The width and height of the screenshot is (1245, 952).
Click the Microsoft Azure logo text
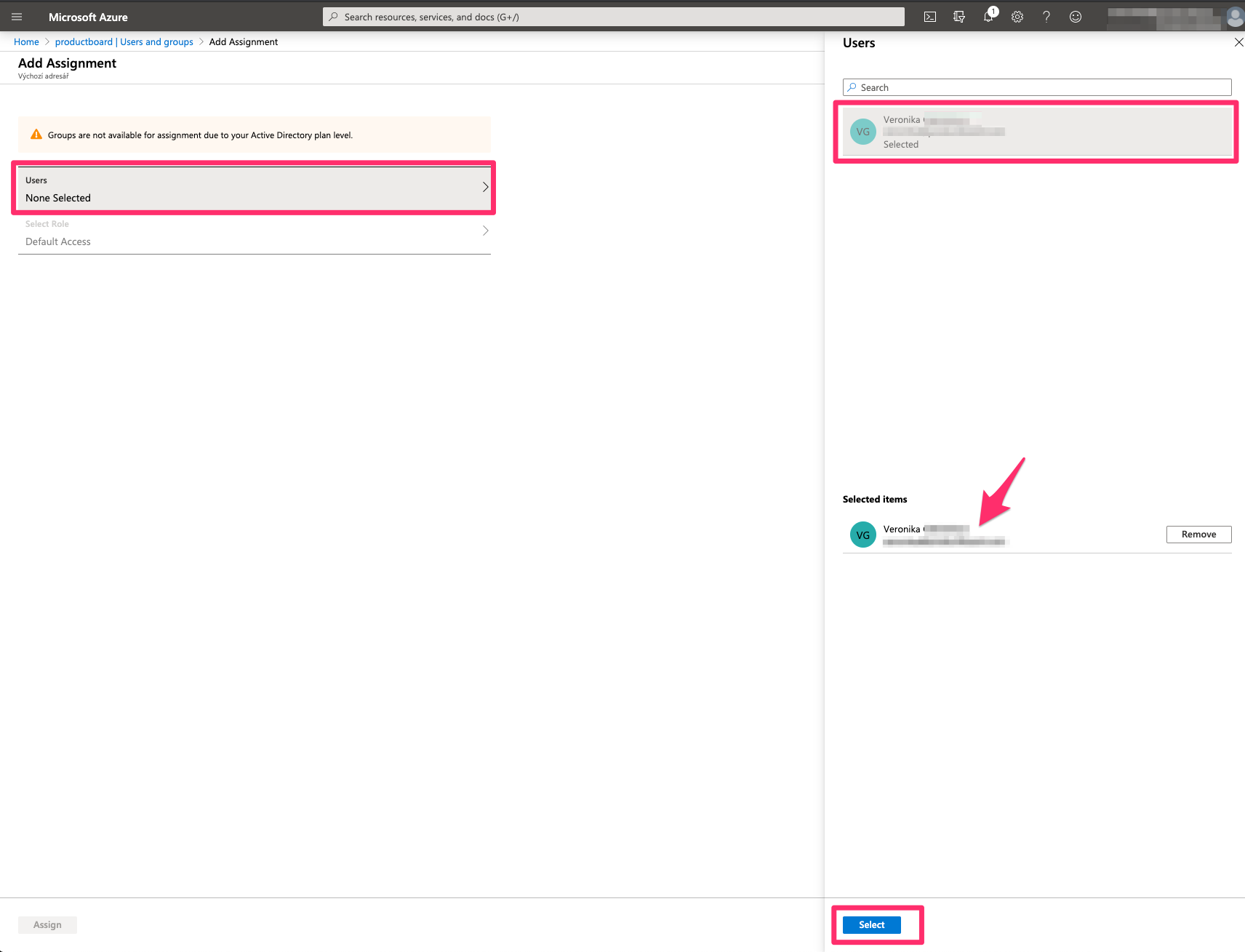coord(88,17)
